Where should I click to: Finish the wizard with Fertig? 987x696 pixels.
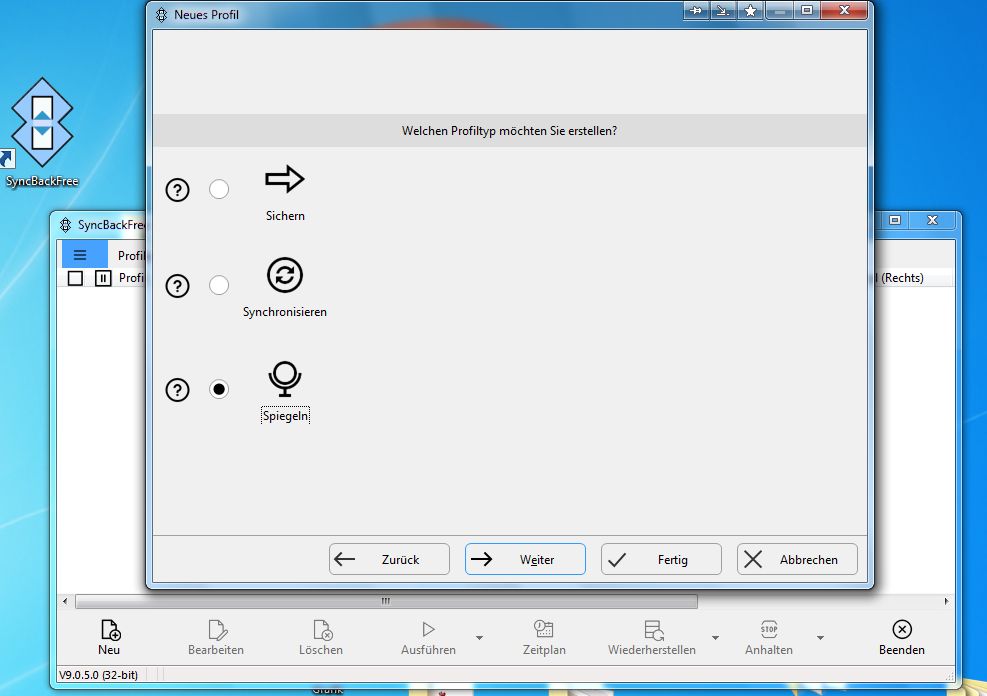[661, 559]
